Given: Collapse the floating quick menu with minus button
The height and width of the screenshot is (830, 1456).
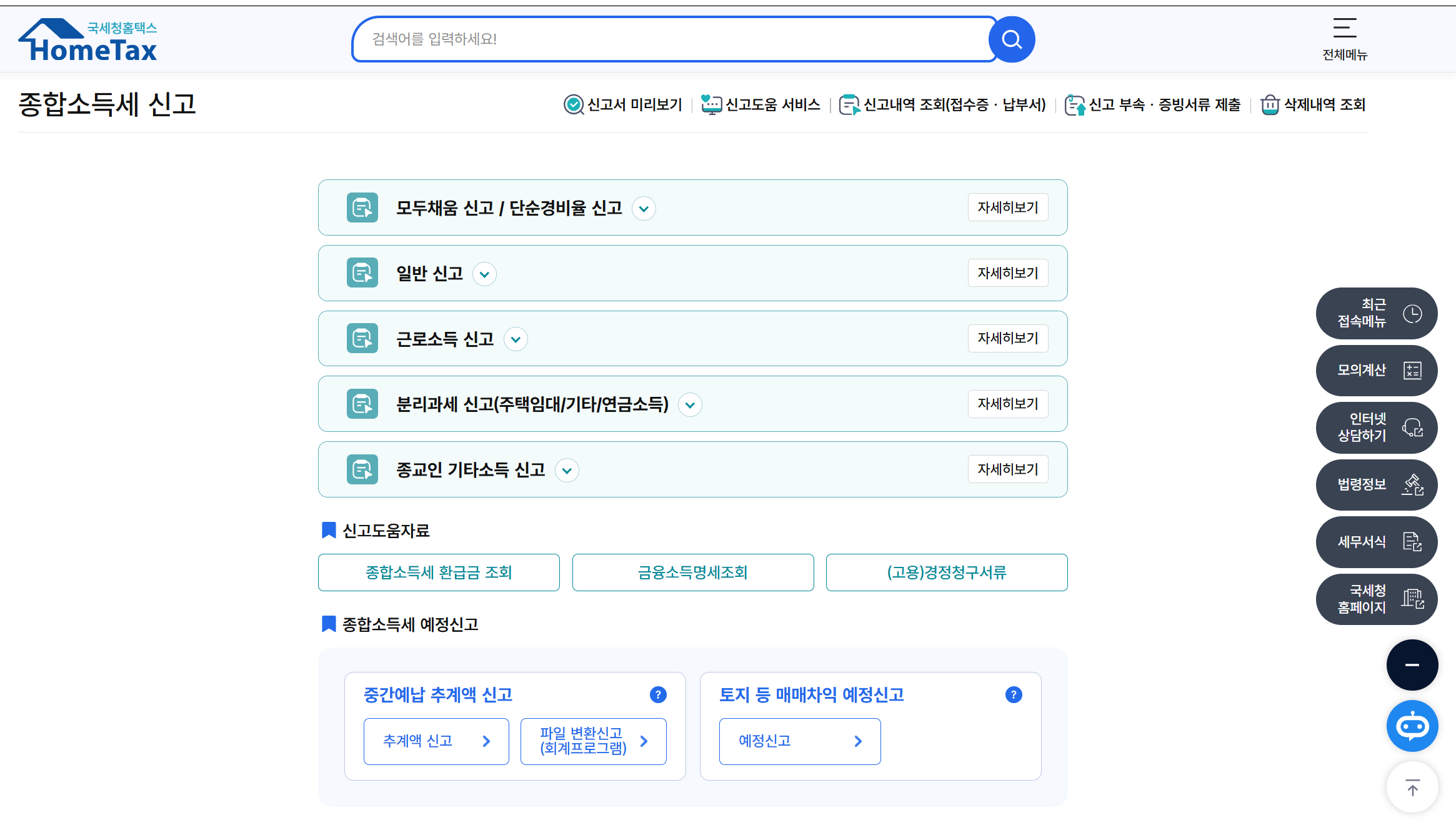Looking at the screenshot, I should [x=1412, y=665].
